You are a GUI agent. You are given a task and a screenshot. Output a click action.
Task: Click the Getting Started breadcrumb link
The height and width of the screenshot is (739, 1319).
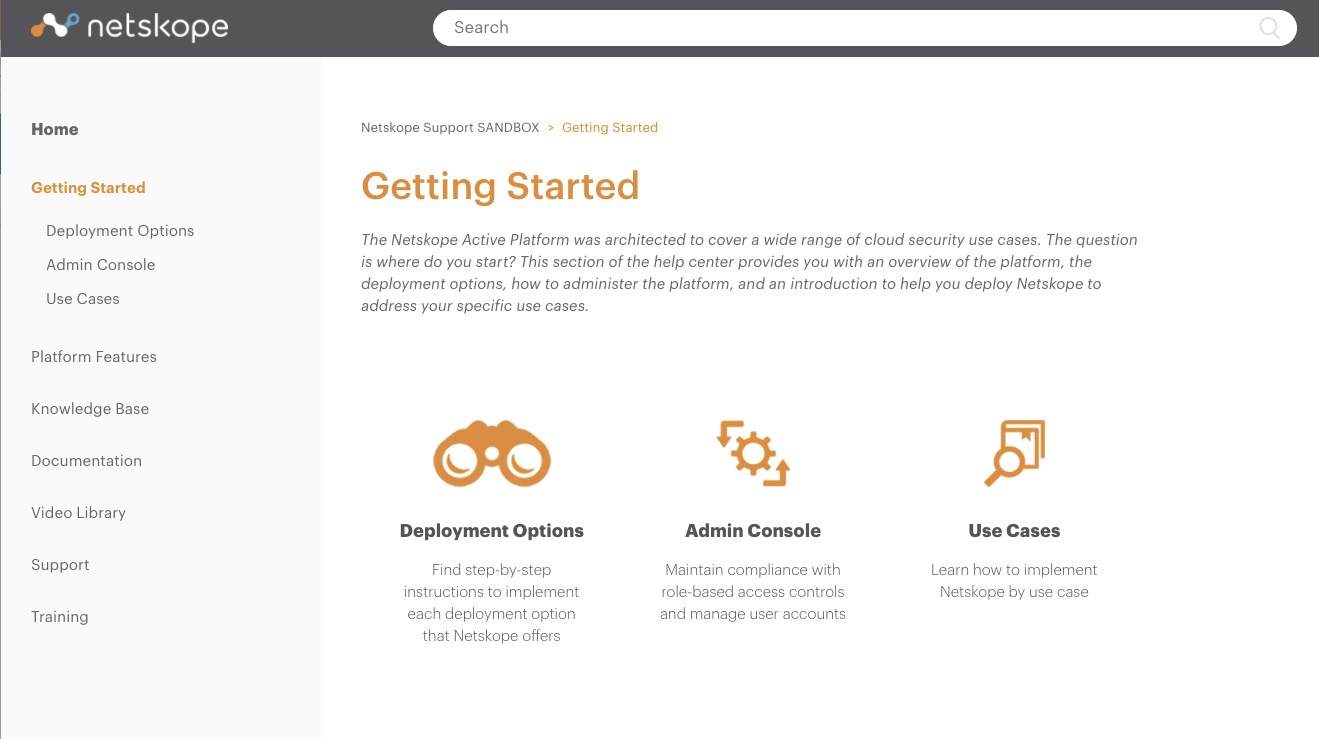(610, 127)
